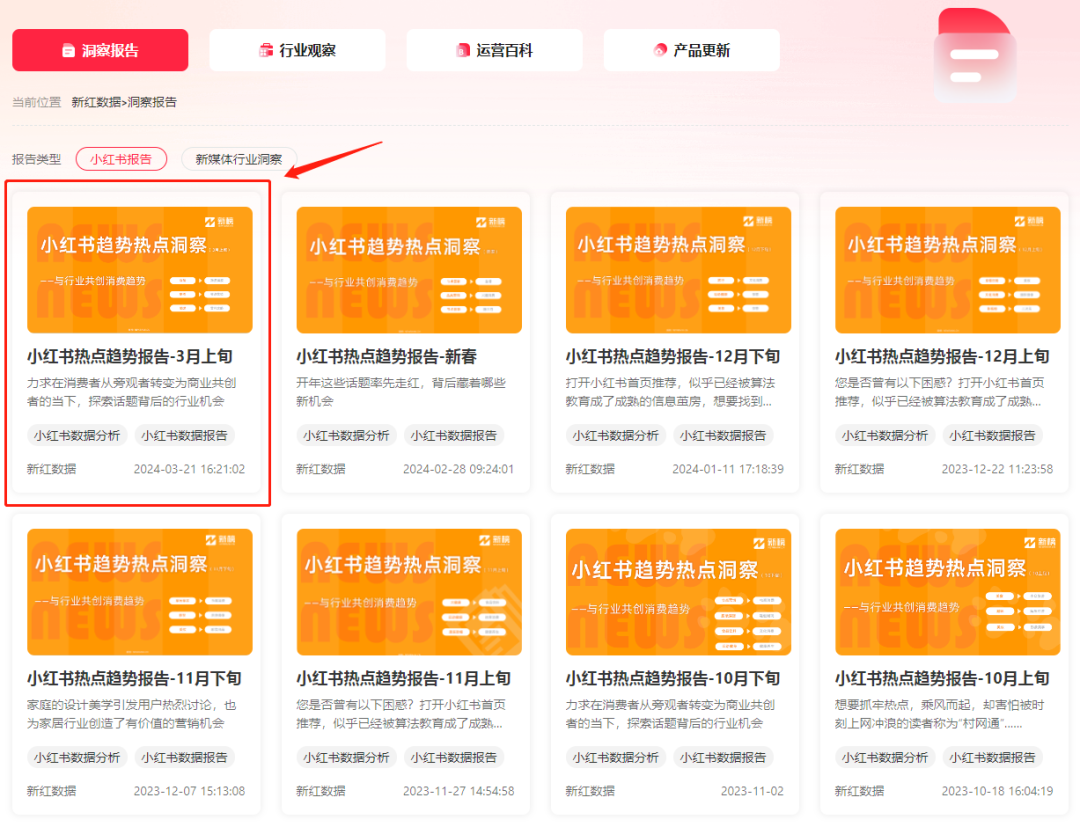The width and height of the screenshot is (1080, 827).
Task: Open the 11月下旬 report cover thumbnail
Action: tap(140, 592)
